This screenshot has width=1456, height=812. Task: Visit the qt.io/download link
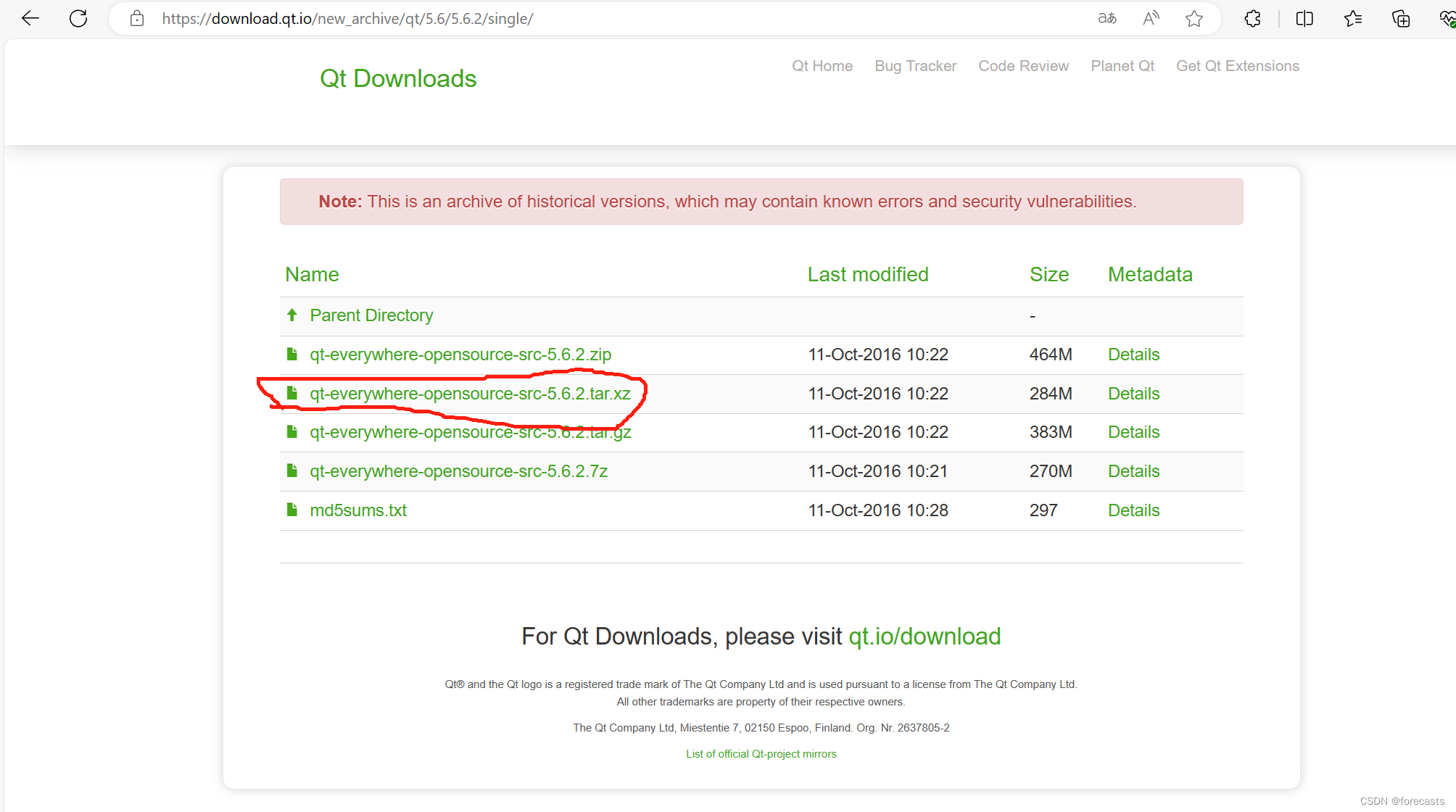coord(925,637)
